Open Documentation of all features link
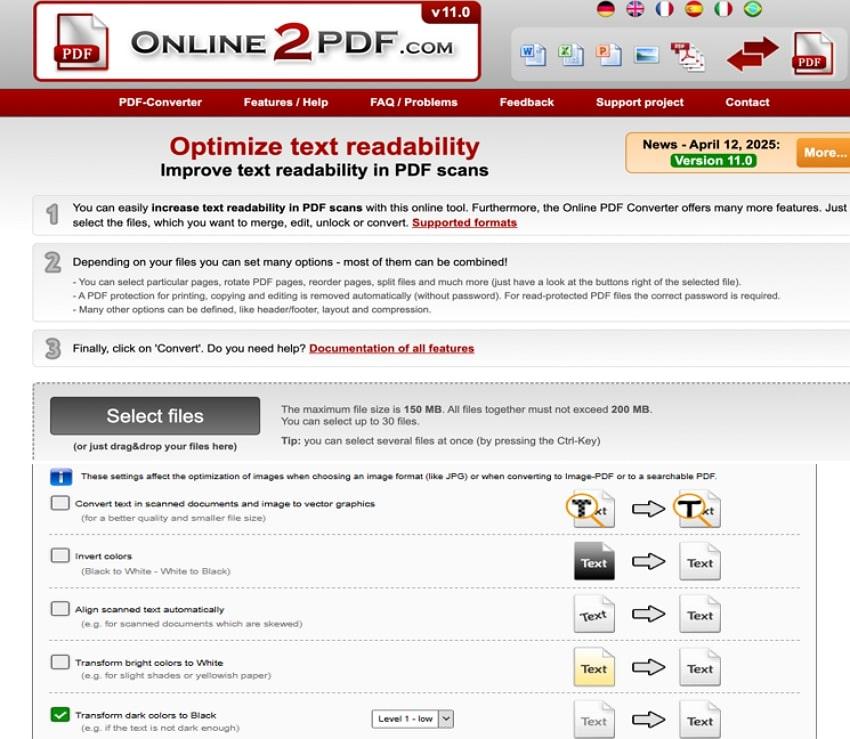The width and height of the screenshot is (850, 739). coord(391,349)
